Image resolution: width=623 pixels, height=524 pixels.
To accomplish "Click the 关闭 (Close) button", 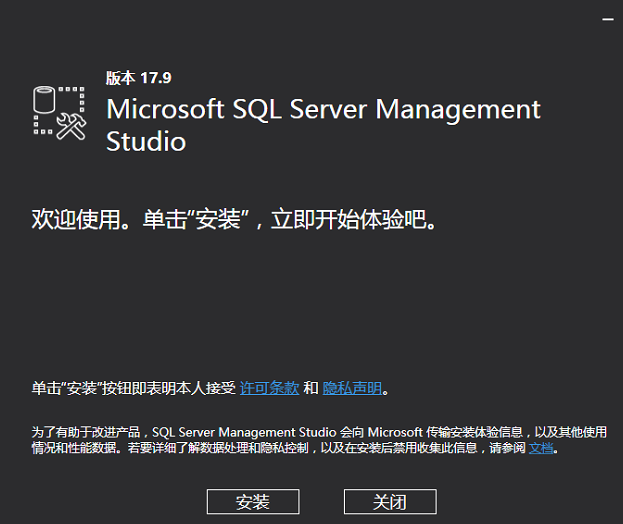I will (x=390, y=502).
